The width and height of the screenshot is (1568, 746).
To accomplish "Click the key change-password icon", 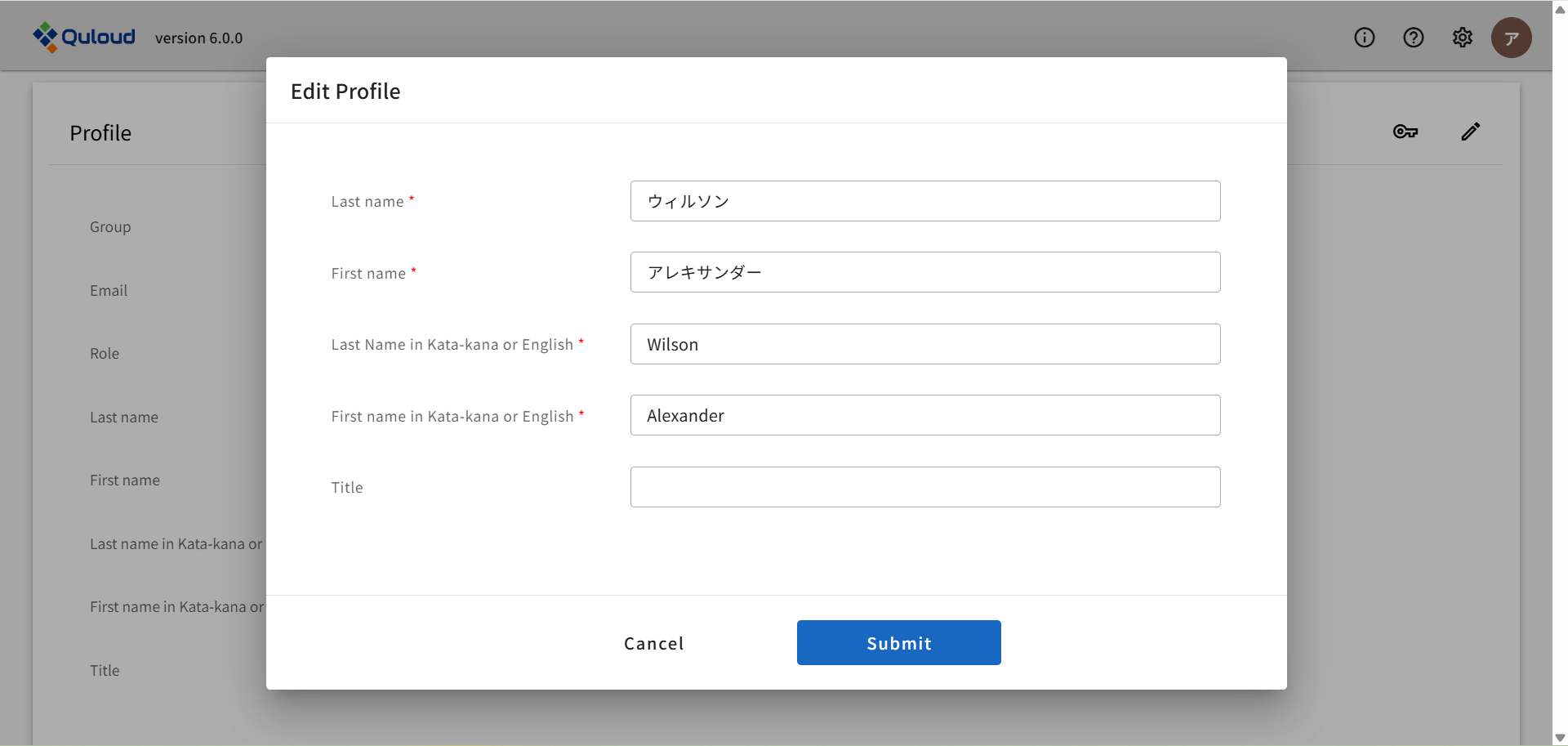I will (x=1405, y=132).
